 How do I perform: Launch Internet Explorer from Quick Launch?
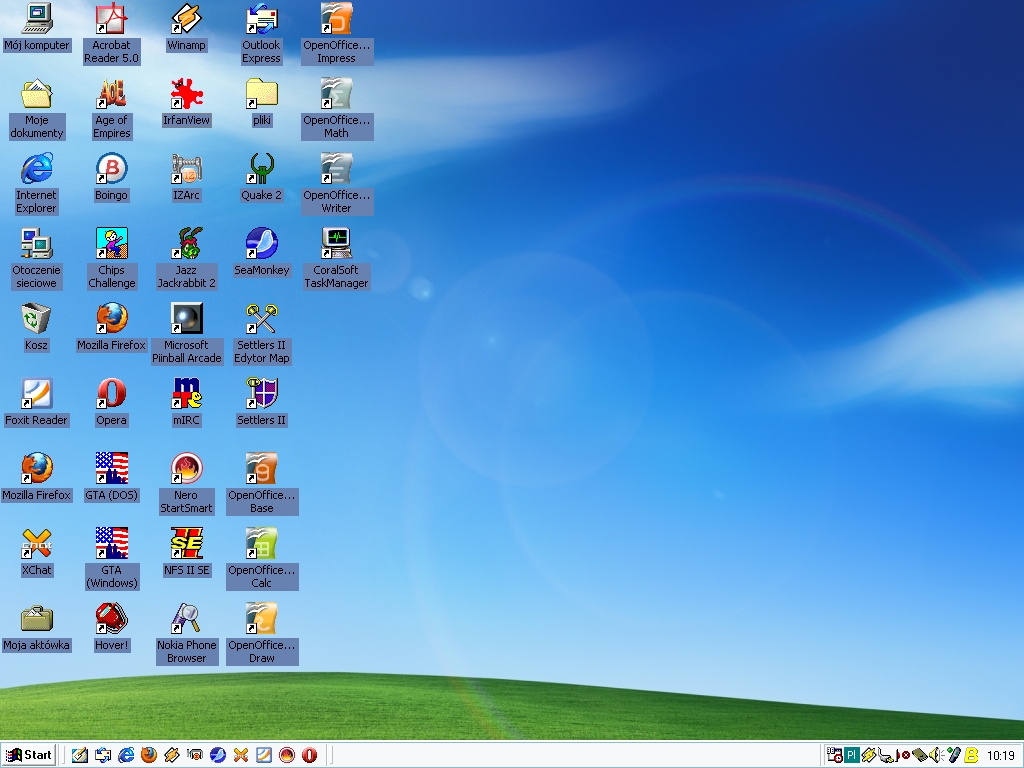click(x=125, y=756)
